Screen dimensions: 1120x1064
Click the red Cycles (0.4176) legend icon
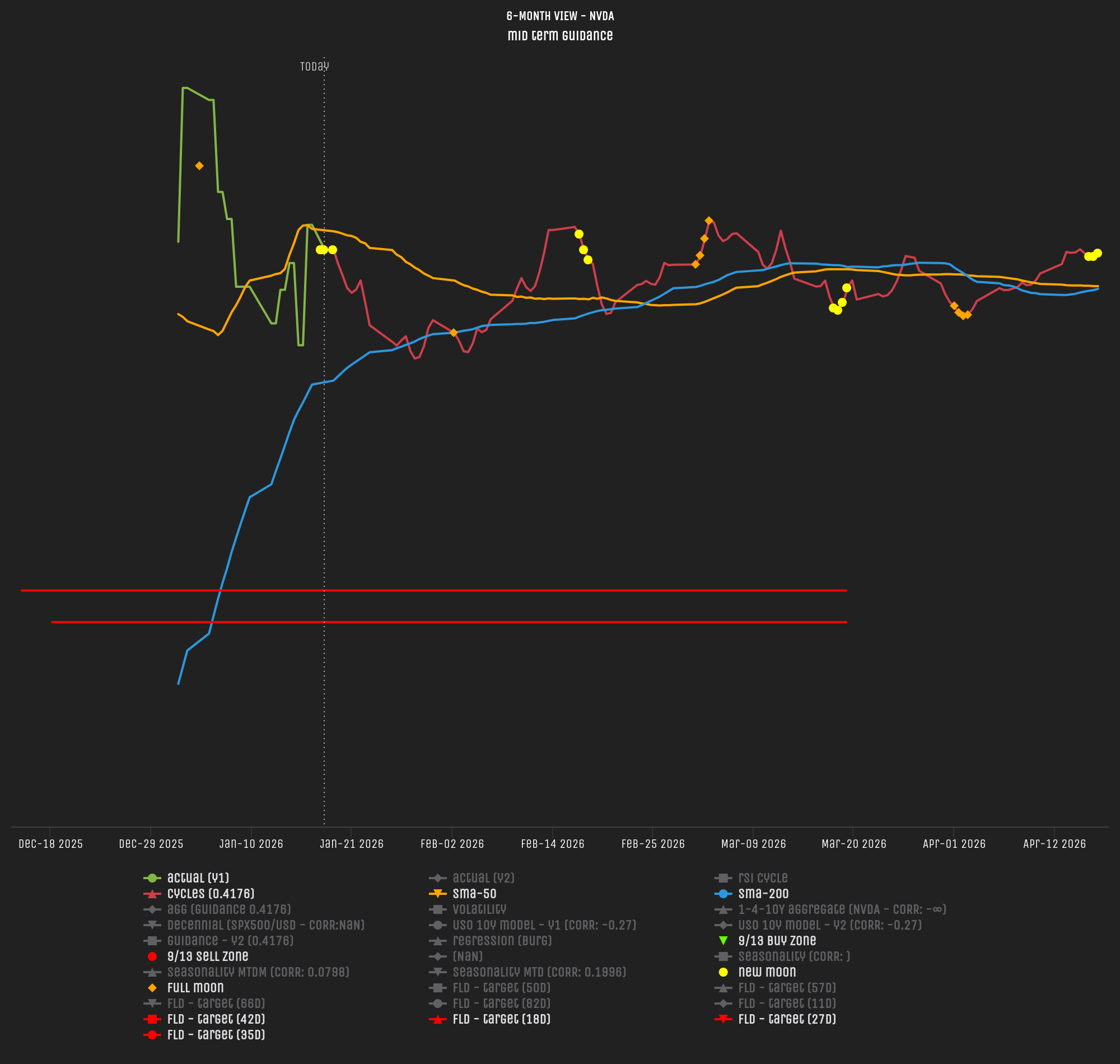click(152, 894)
